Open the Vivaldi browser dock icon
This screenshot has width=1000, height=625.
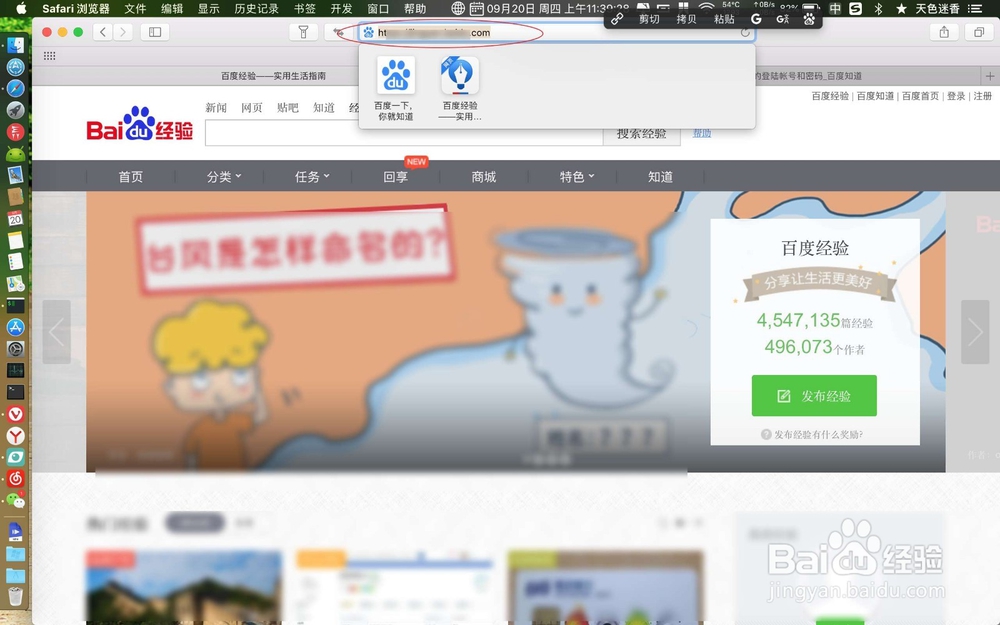(x=15, y=414)
